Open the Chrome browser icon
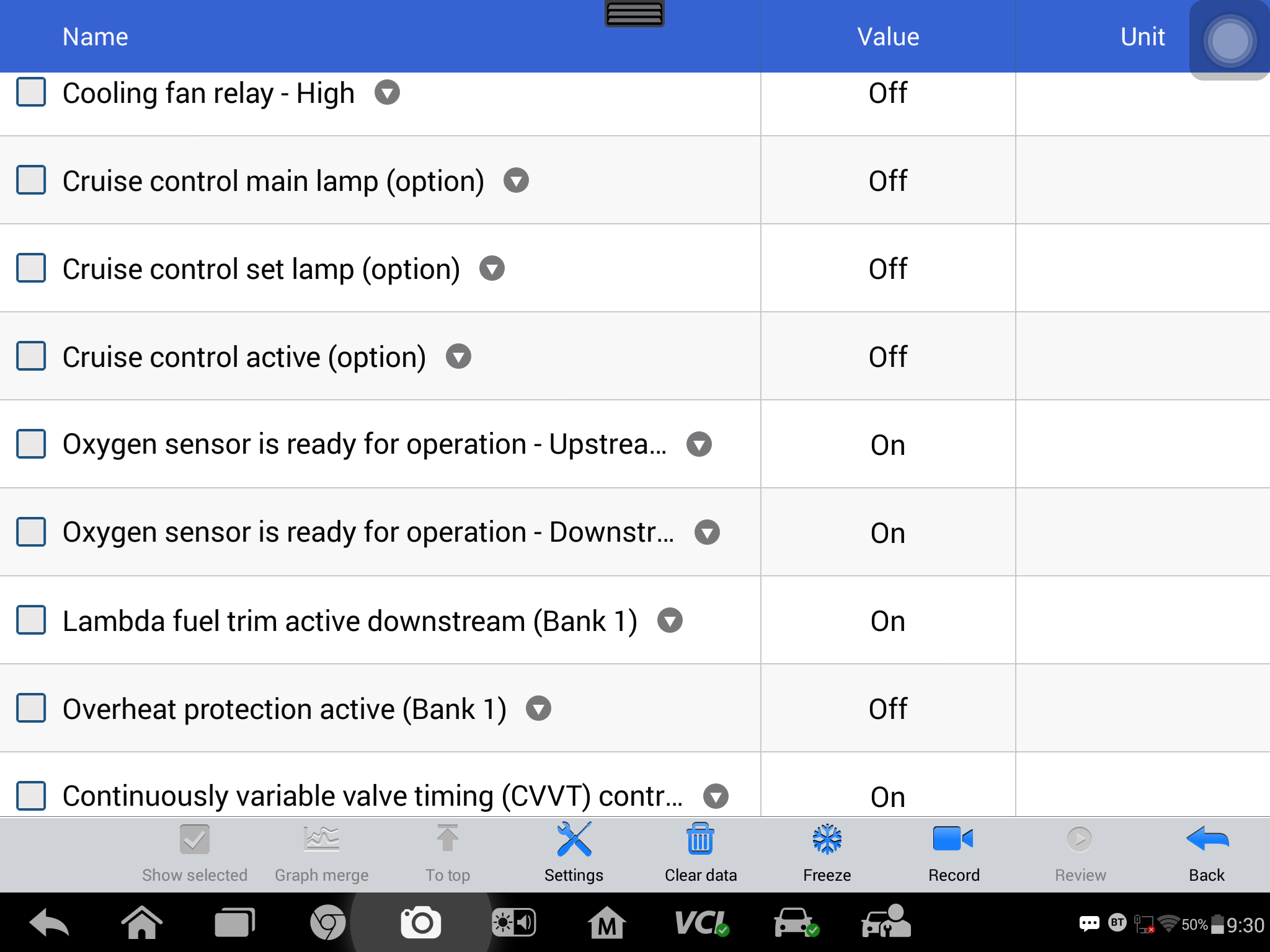This screenshot has width=1270, height=952. 327,923
